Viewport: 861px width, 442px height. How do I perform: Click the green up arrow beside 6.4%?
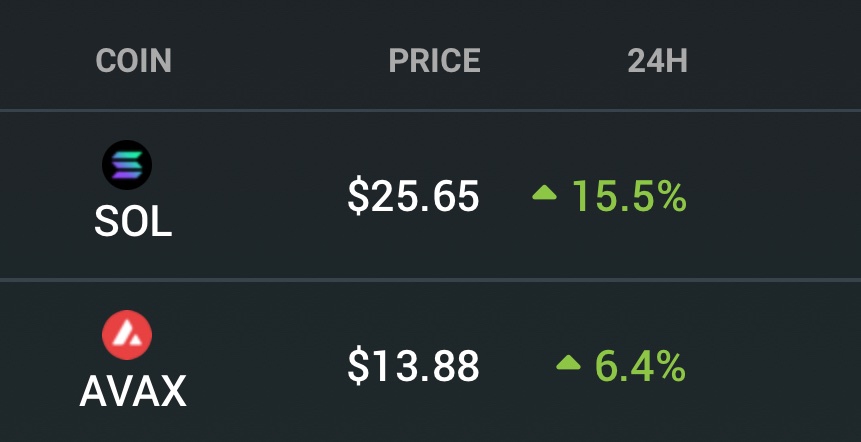tap(568, 362)
